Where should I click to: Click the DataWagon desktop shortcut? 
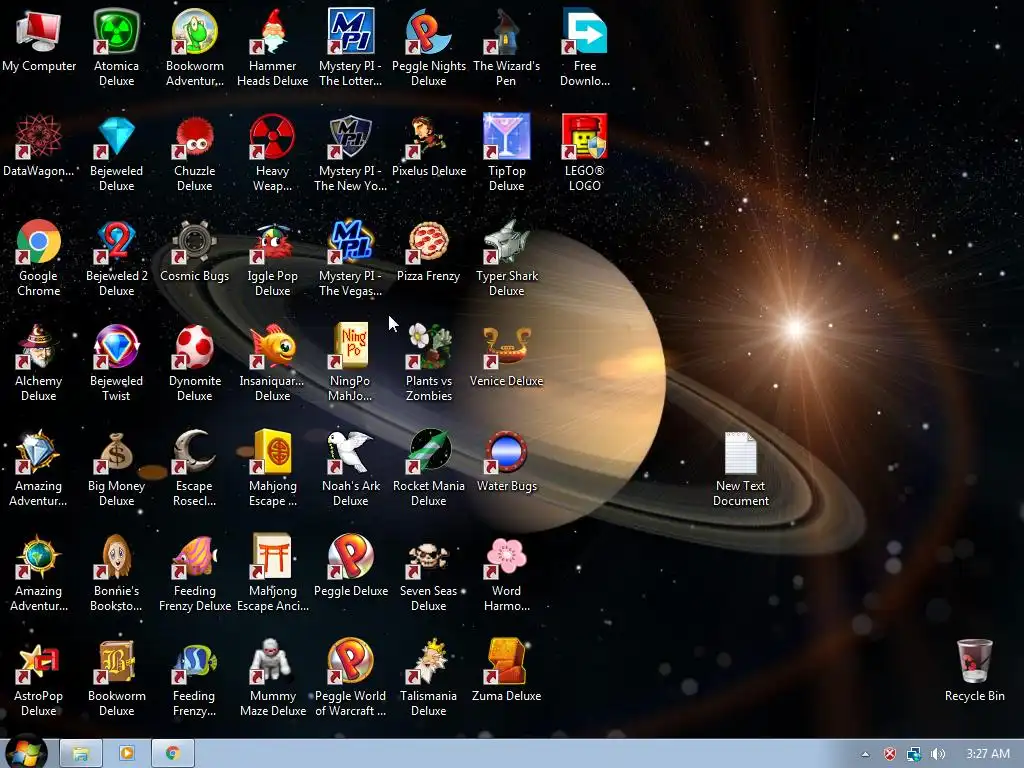click(39, 137)
